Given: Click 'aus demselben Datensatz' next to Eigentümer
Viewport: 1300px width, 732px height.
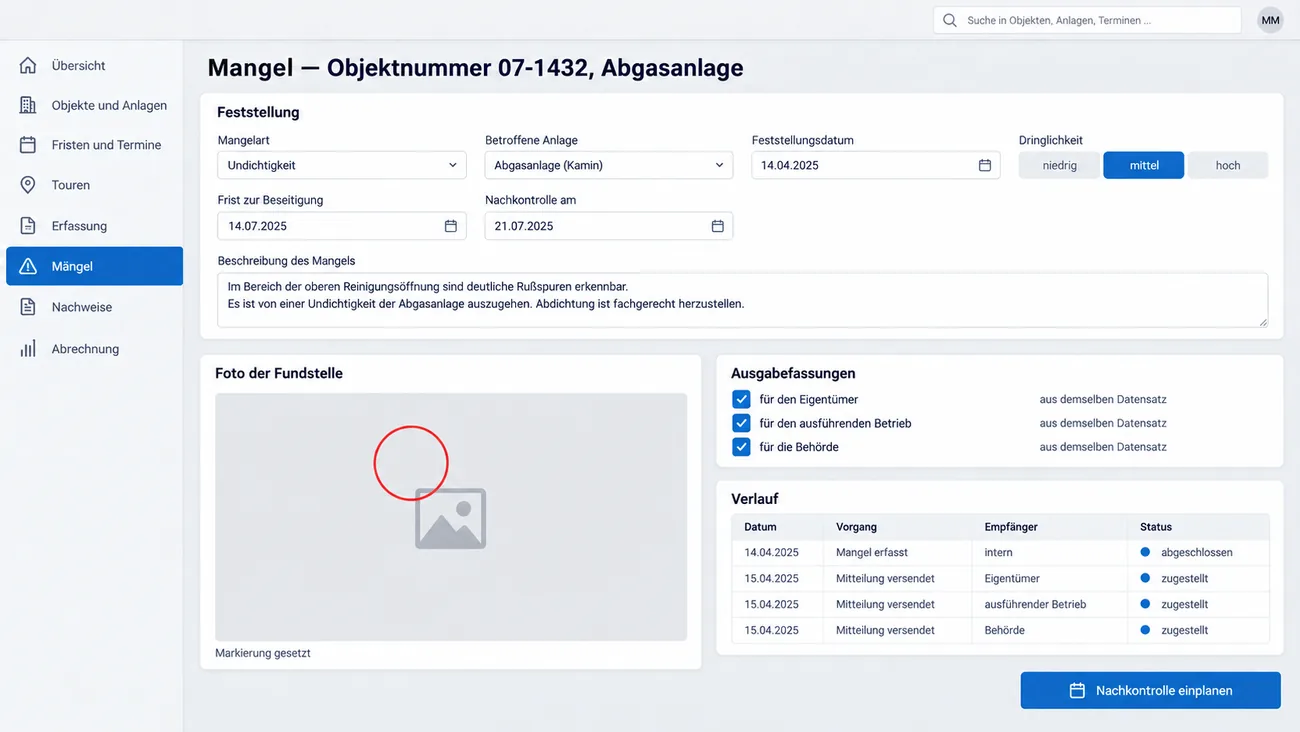Looking at the screenshot, I should [x=1103, y=399].
